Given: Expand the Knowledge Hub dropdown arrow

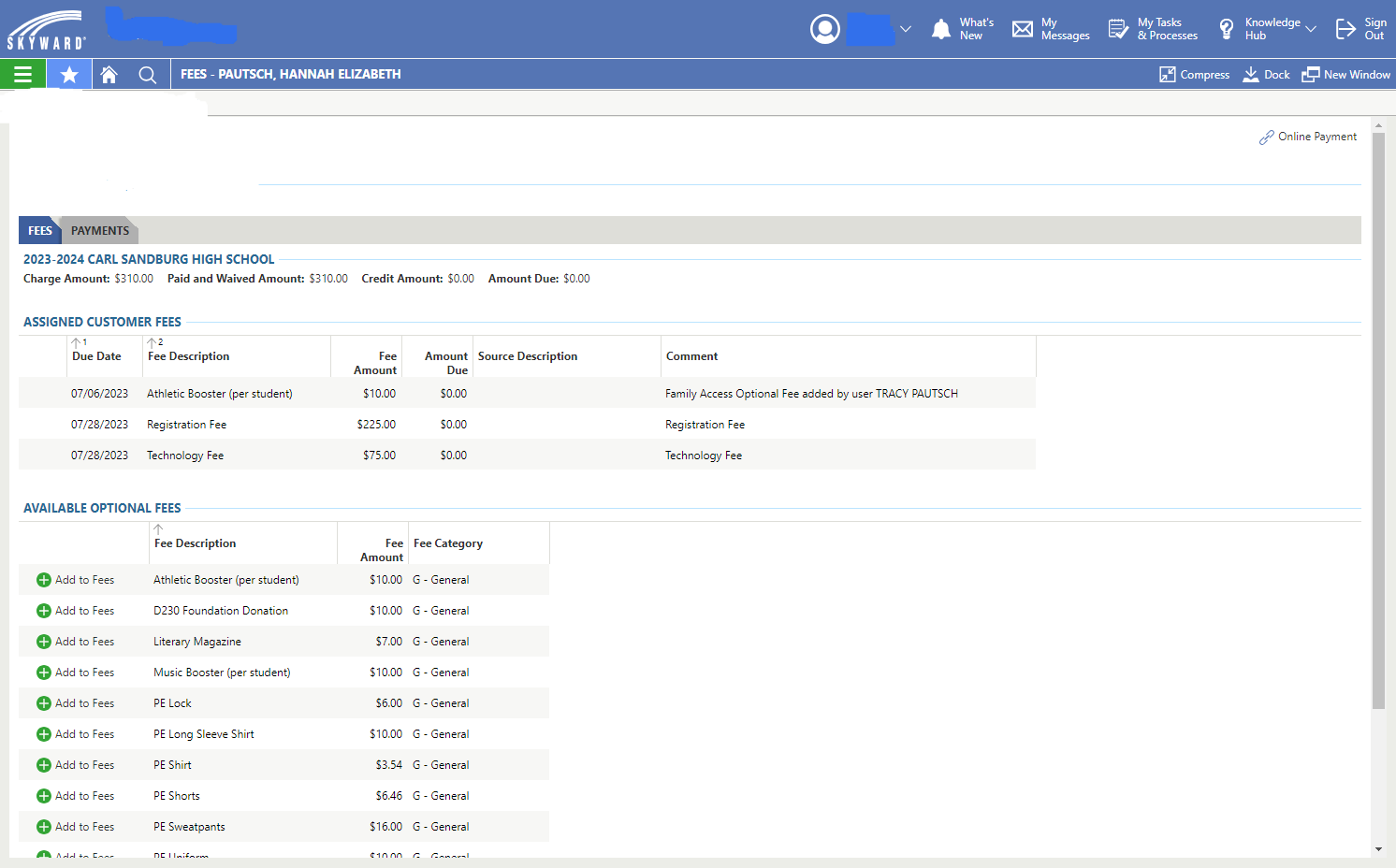Looking at the screenshot, I should click(x=1311, y=29).
